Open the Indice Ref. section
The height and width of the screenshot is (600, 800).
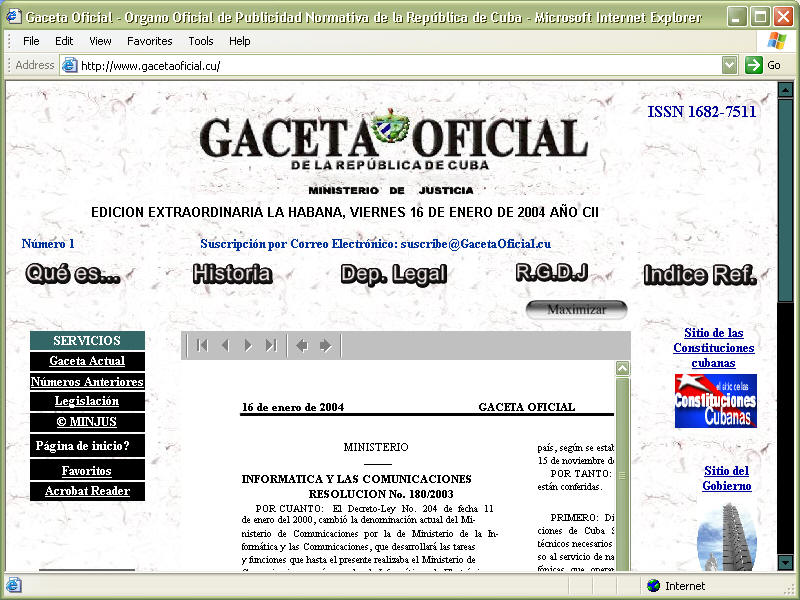700,274
